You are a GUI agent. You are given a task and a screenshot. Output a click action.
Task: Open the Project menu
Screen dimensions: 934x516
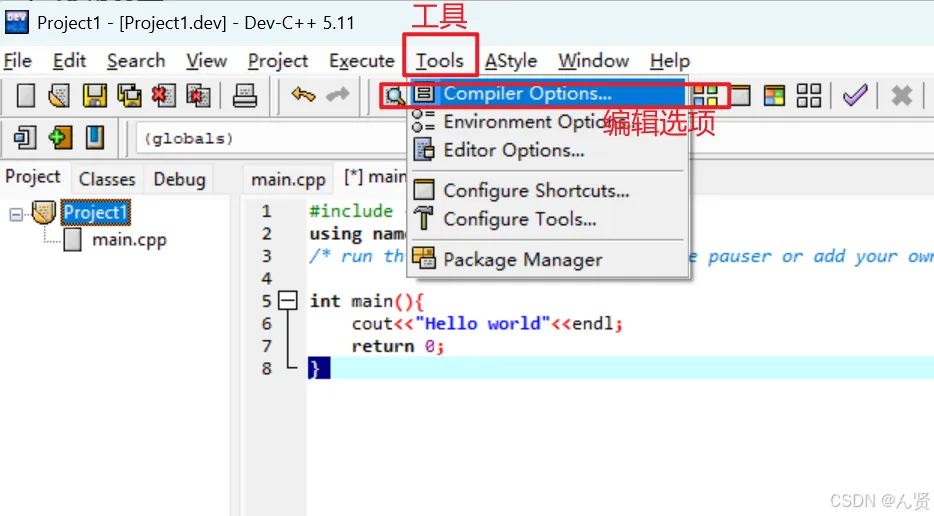278,61
